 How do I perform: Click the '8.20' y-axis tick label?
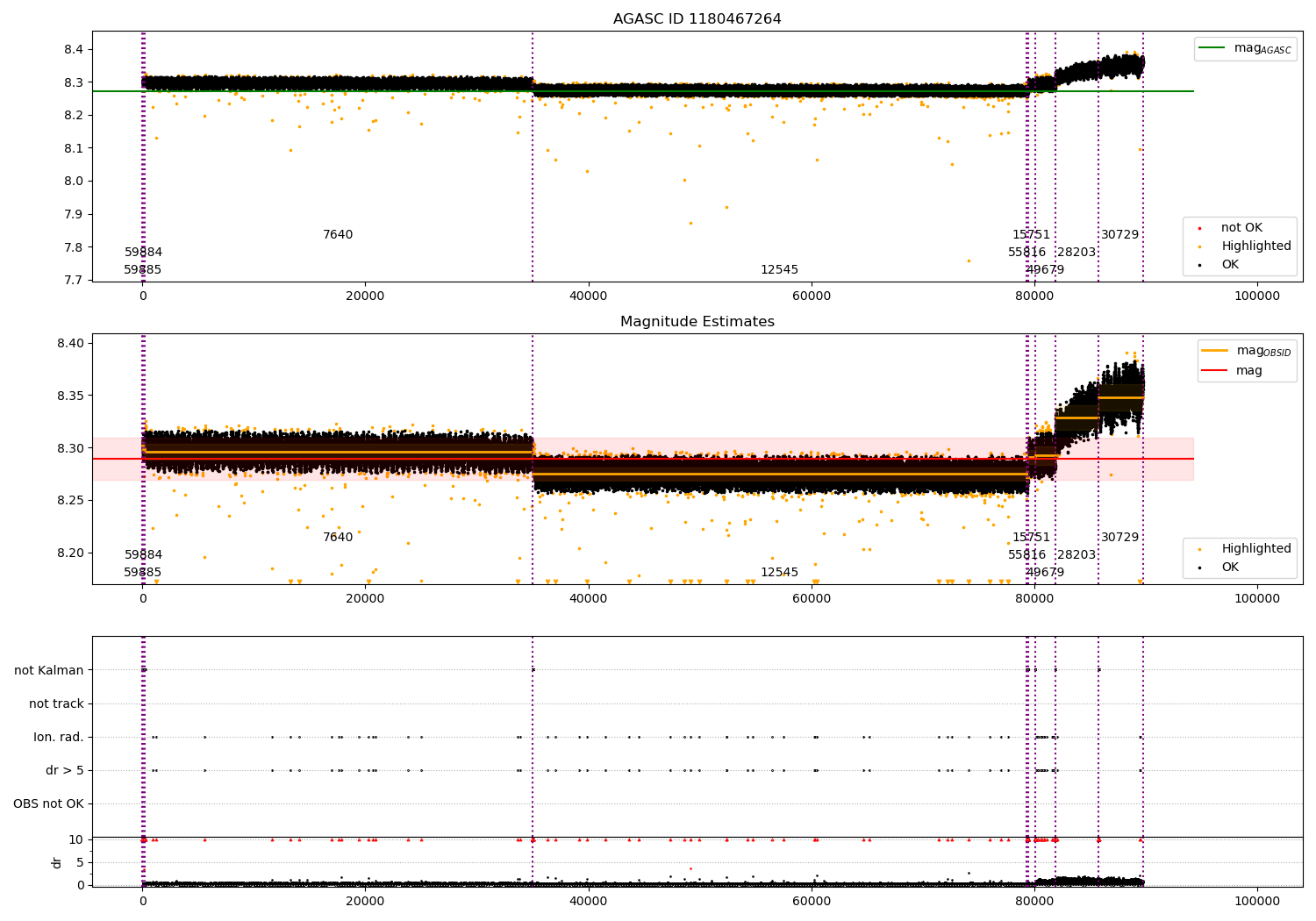[x=70, y=553]
